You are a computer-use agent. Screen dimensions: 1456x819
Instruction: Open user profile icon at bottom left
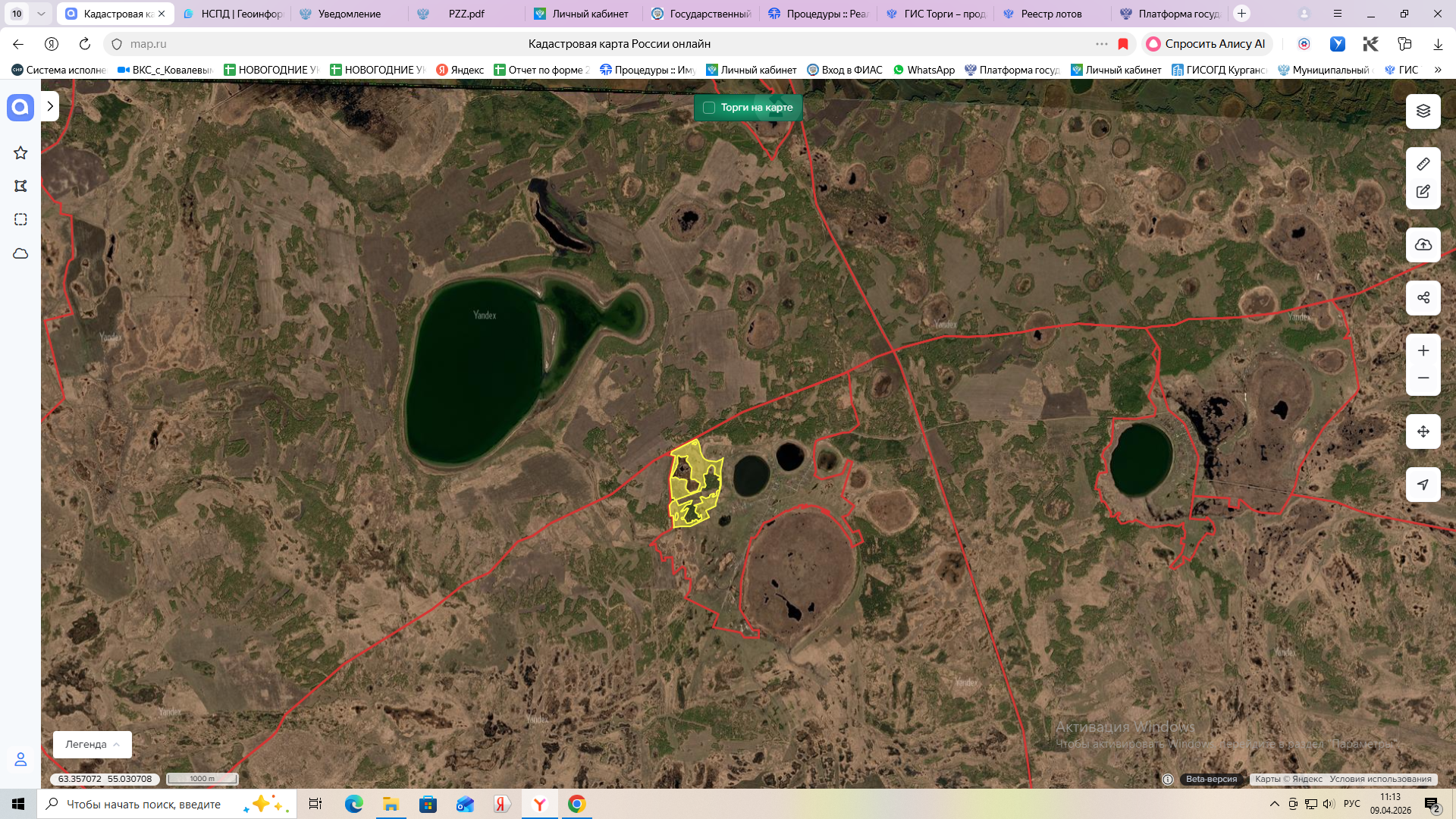(20, 758)
